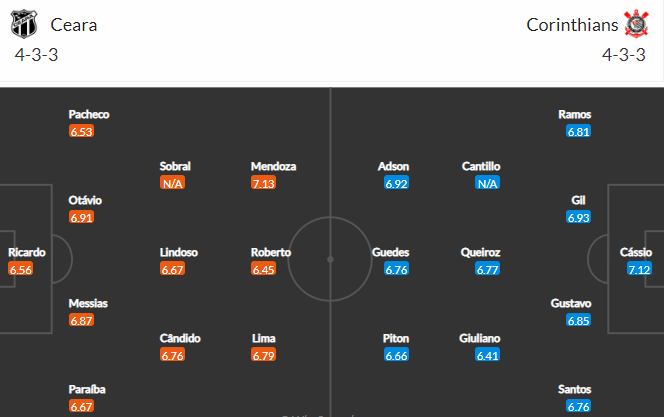This screenshot has width=664, height=417.
Task: Select player Ramos on the Corinthians side
Action: coord(575,114)
